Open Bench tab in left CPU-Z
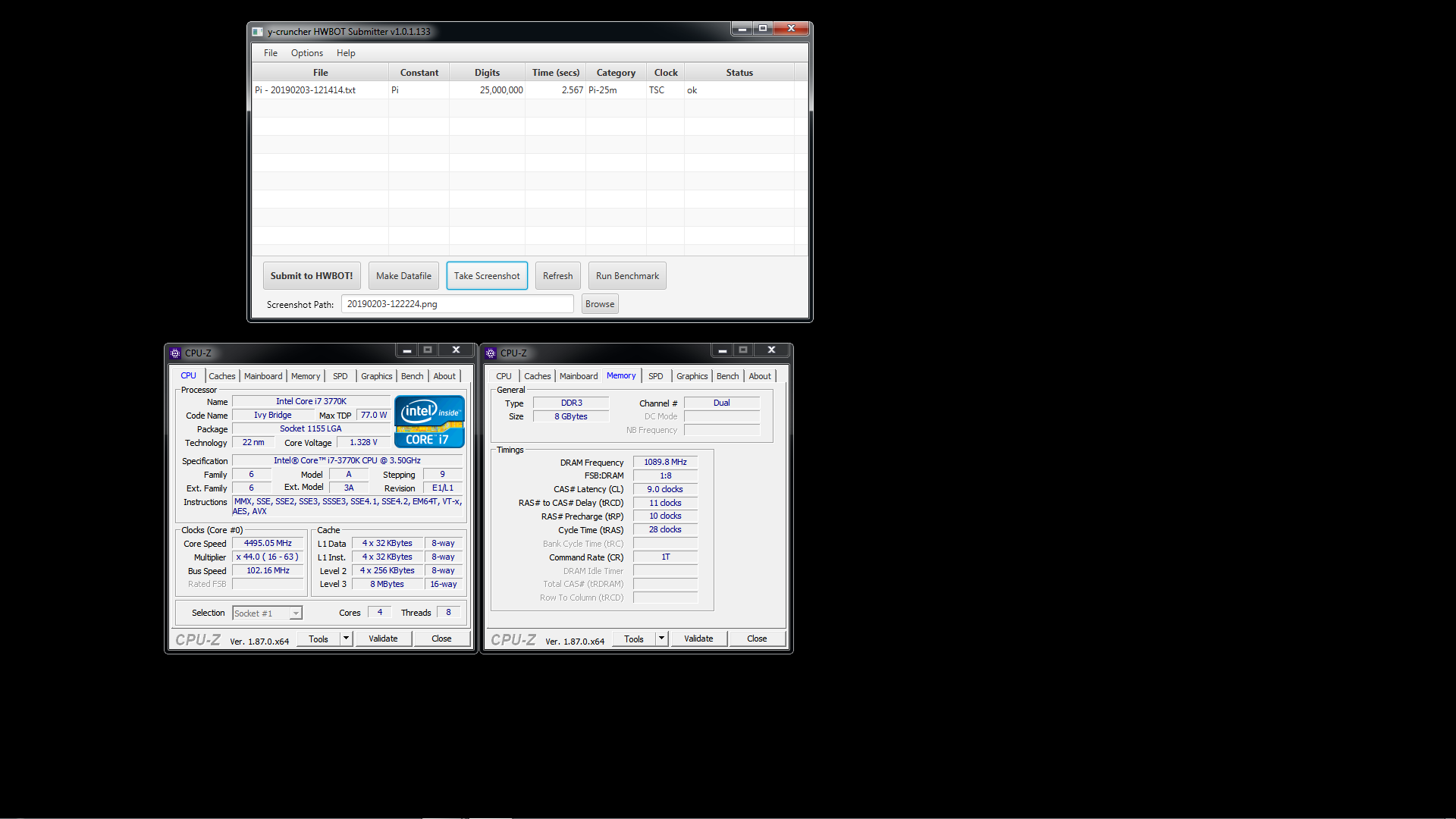Screen dimensions: 1456x819 pyautogui.click(x=413, y=376)
